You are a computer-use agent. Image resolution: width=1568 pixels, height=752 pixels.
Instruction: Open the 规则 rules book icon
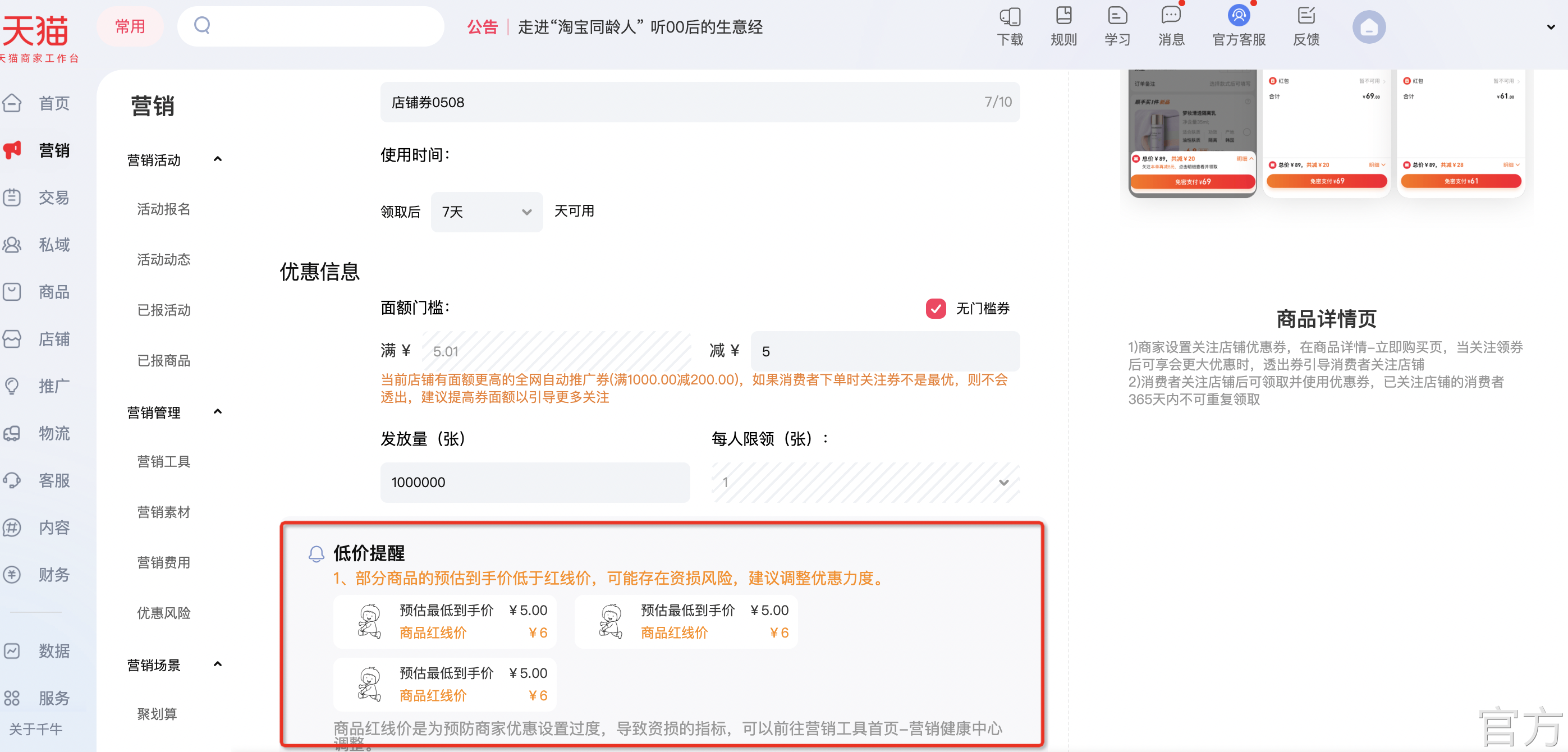coord(1063,15)
